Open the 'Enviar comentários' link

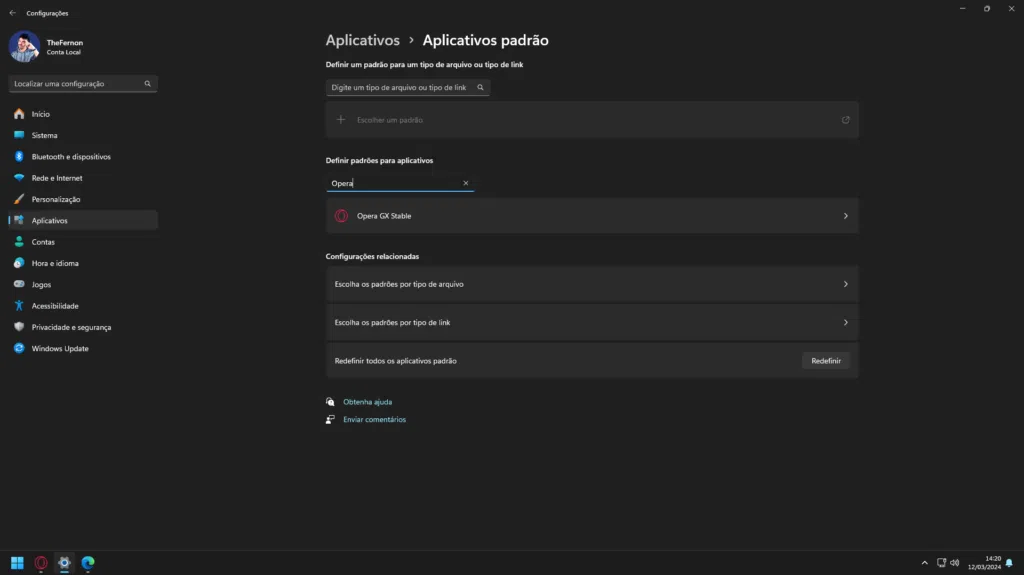point(374,419)
